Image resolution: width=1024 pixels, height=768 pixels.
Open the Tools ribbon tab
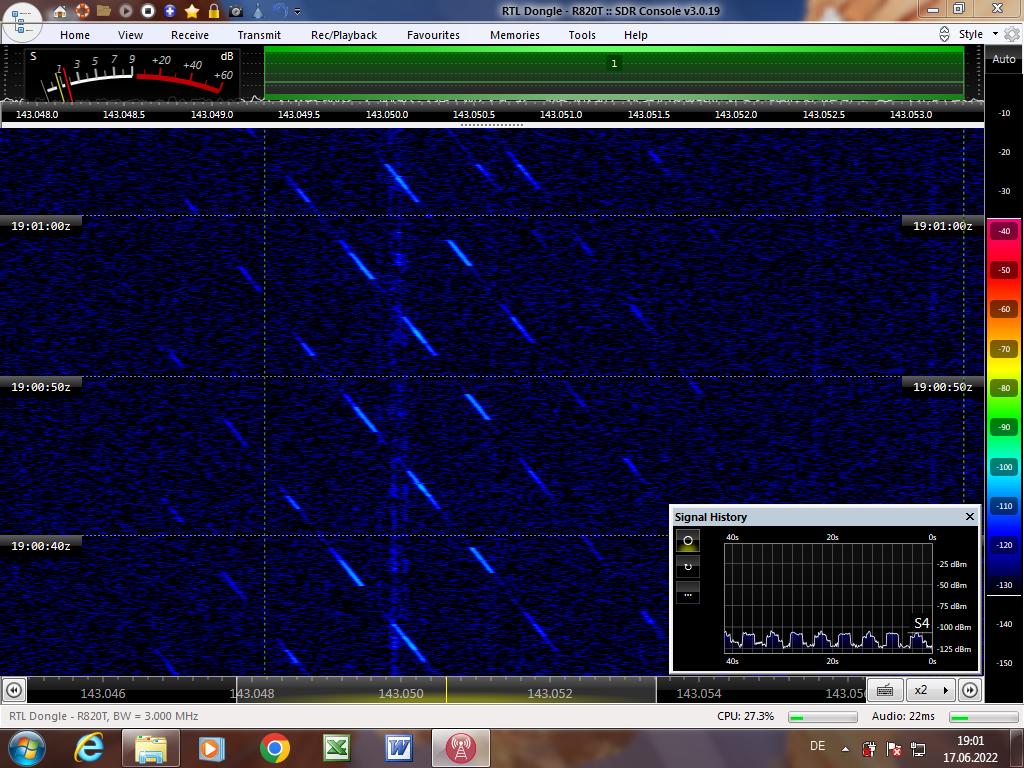coord(582,35)
